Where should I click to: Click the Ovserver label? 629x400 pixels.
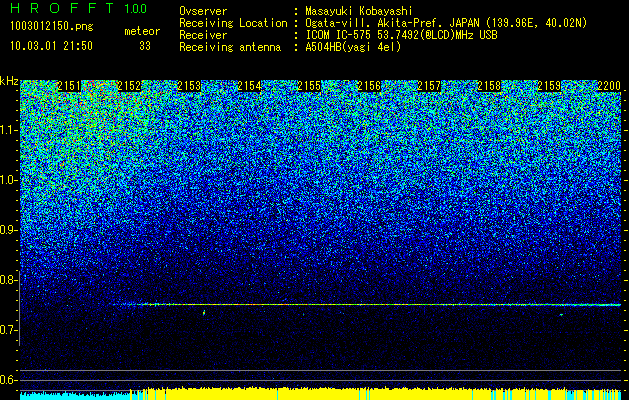pos(203,11)
